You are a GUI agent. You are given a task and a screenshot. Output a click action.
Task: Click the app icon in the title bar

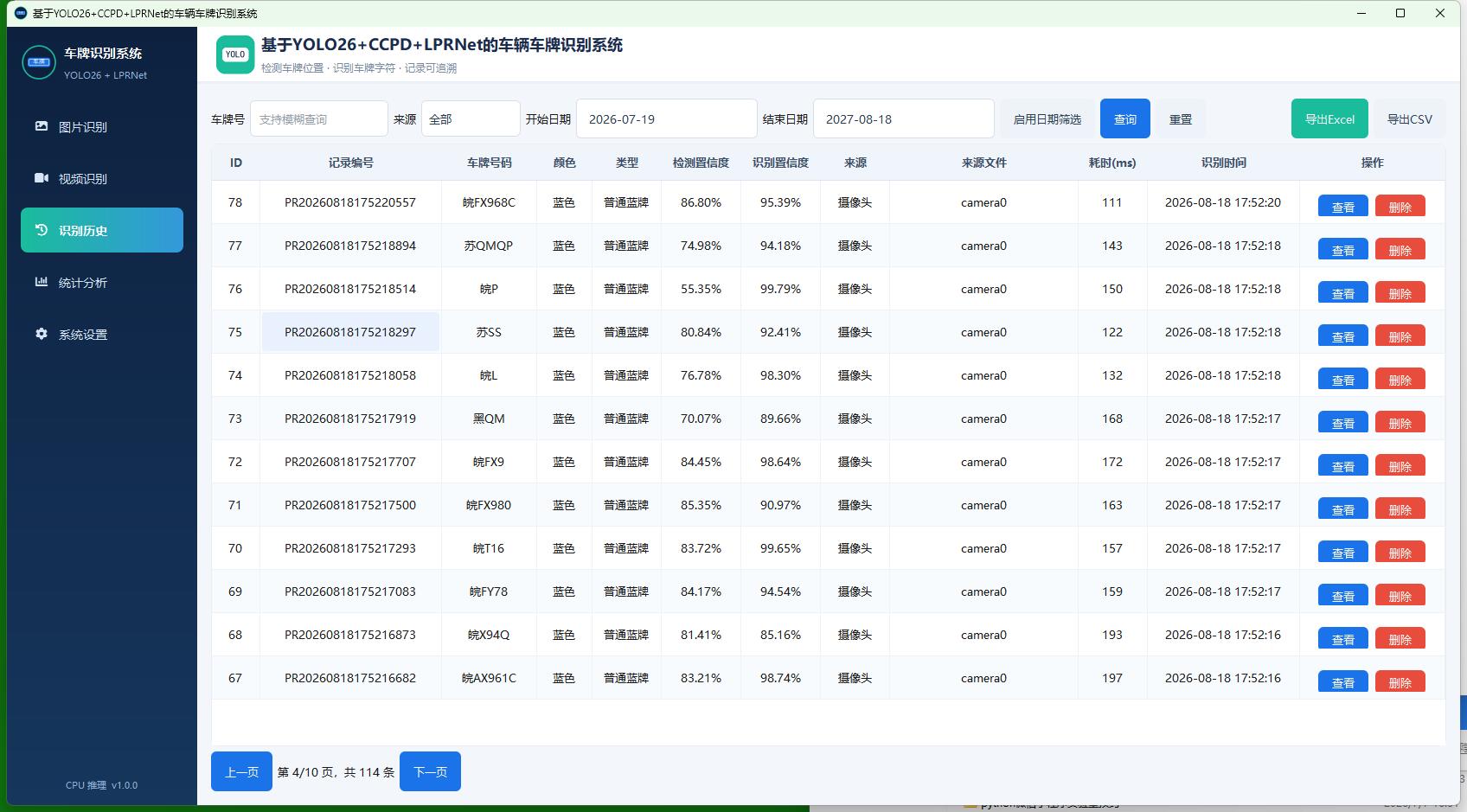pyautogui.click(x=21, y=13)
